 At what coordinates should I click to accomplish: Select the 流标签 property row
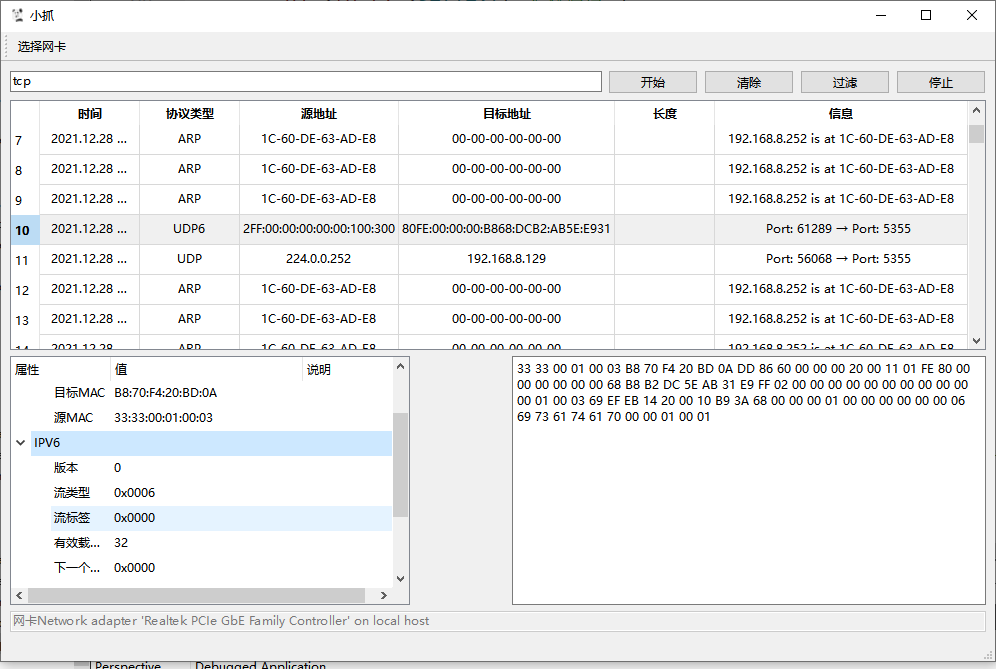pyautogui.click(x=150, y=517)
